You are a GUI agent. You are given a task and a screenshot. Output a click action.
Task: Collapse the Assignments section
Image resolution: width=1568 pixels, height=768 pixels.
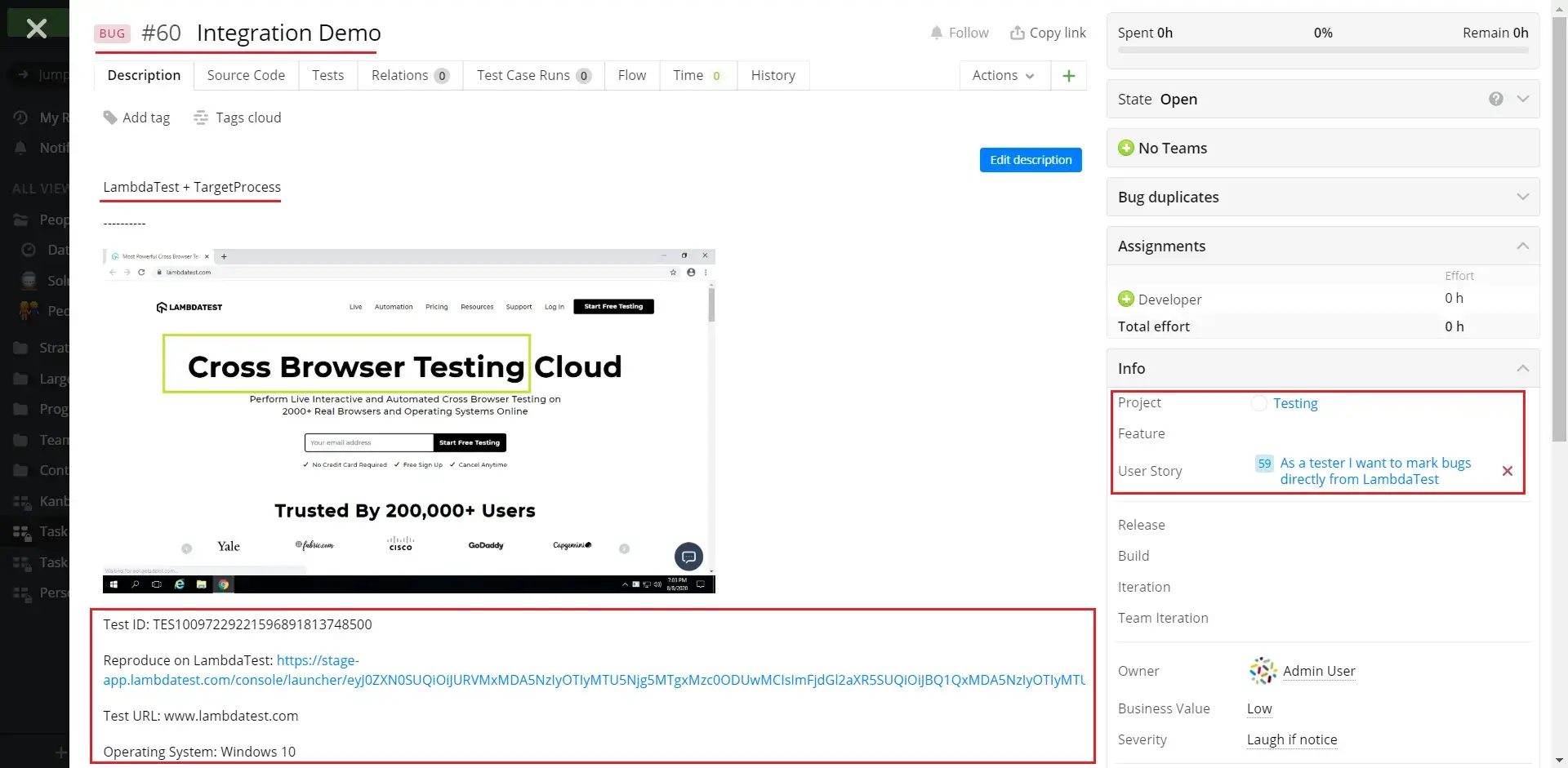click(1522, 246)
